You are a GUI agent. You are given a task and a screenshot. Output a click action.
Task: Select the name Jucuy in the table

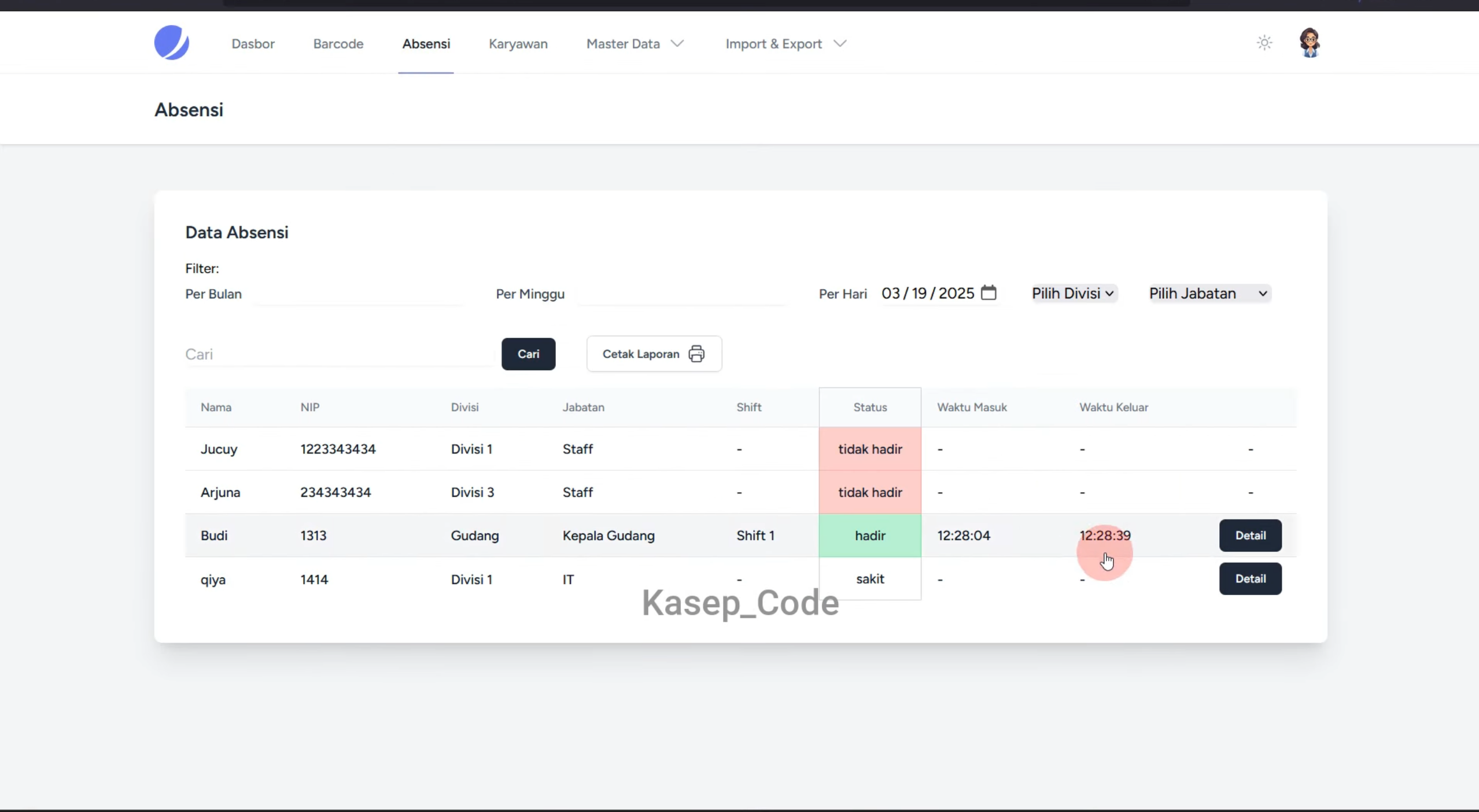click(x=219, y=449)
